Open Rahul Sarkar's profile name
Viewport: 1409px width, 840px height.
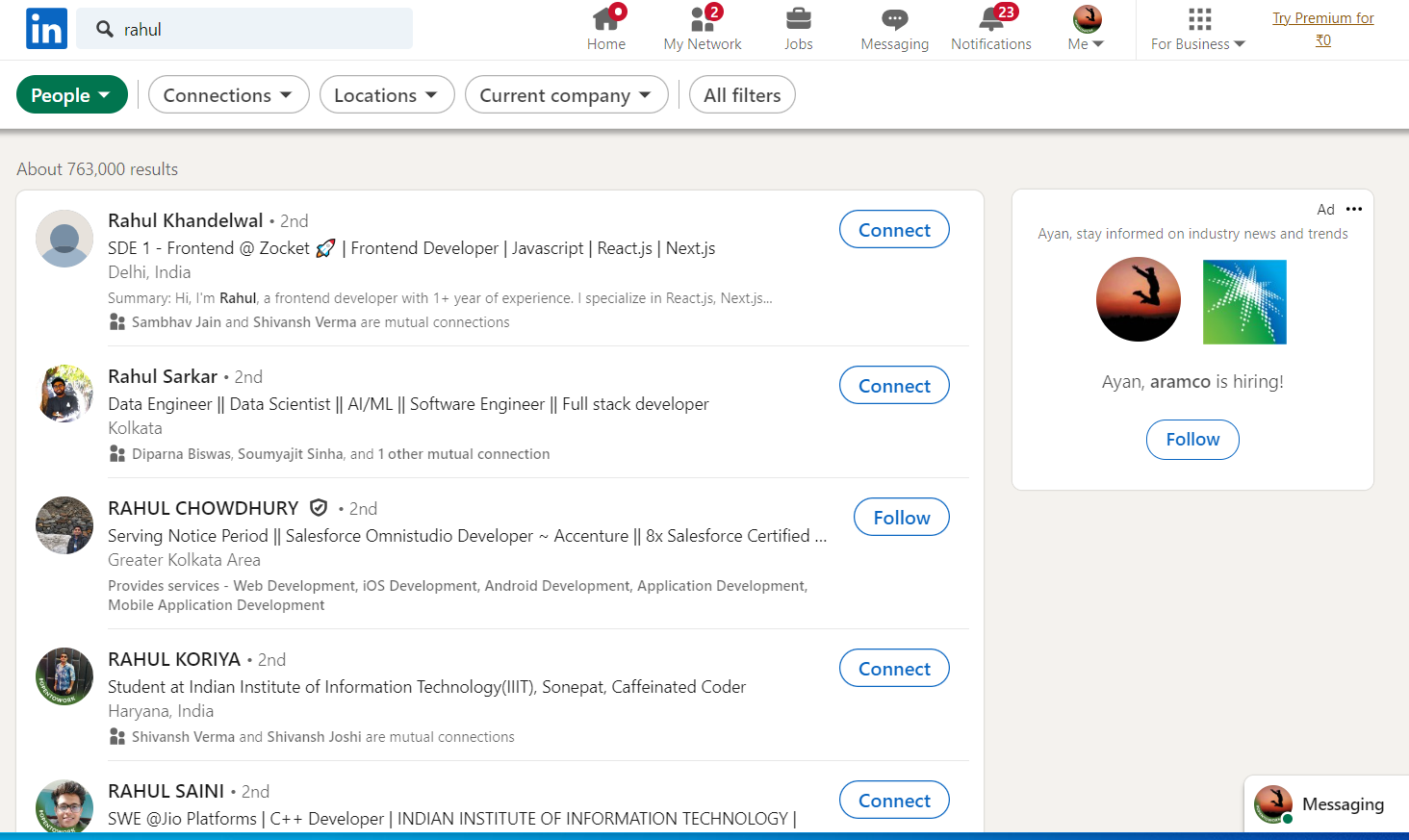pos(163,376)
